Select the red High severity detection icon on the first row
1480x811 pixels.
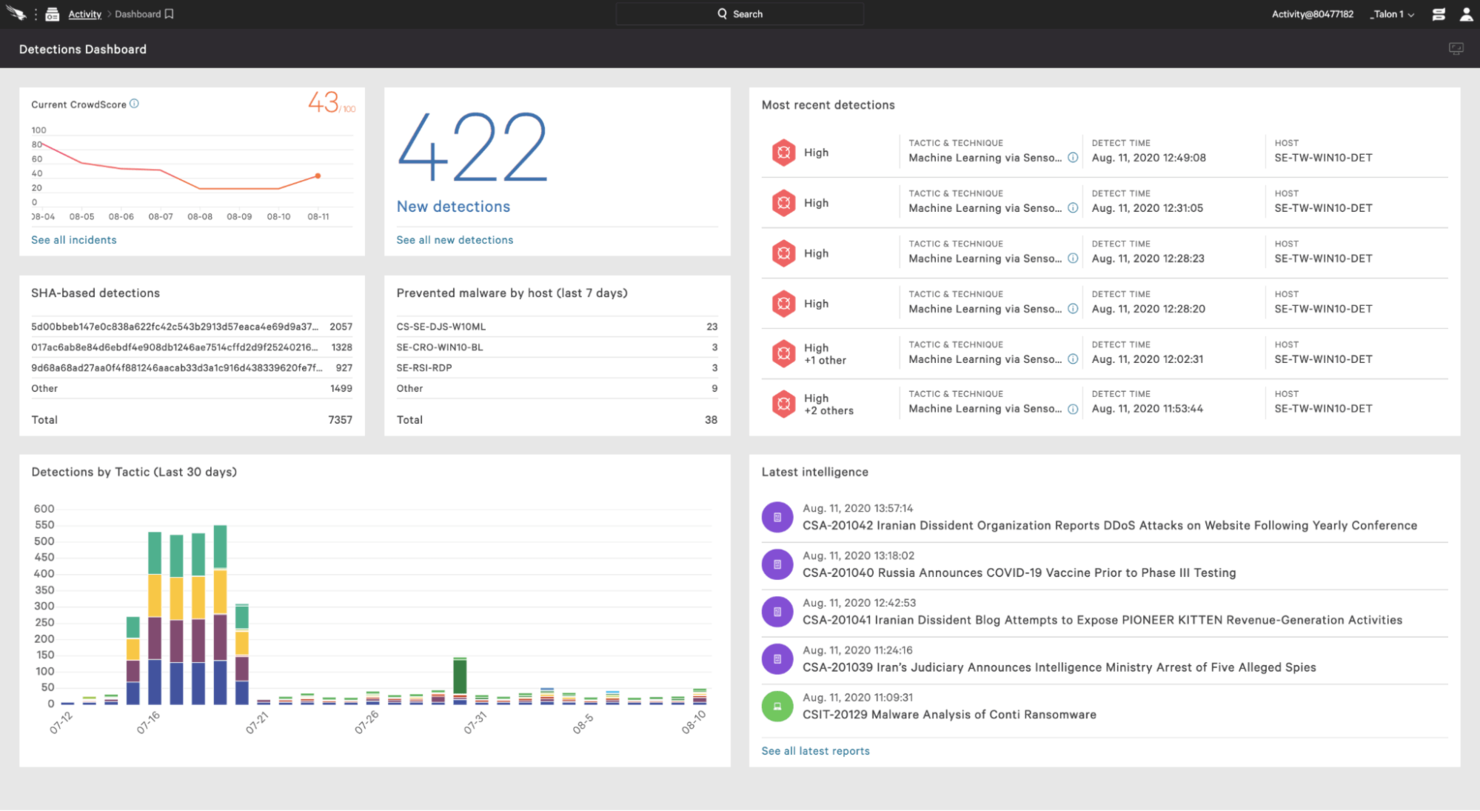[782, 152]
